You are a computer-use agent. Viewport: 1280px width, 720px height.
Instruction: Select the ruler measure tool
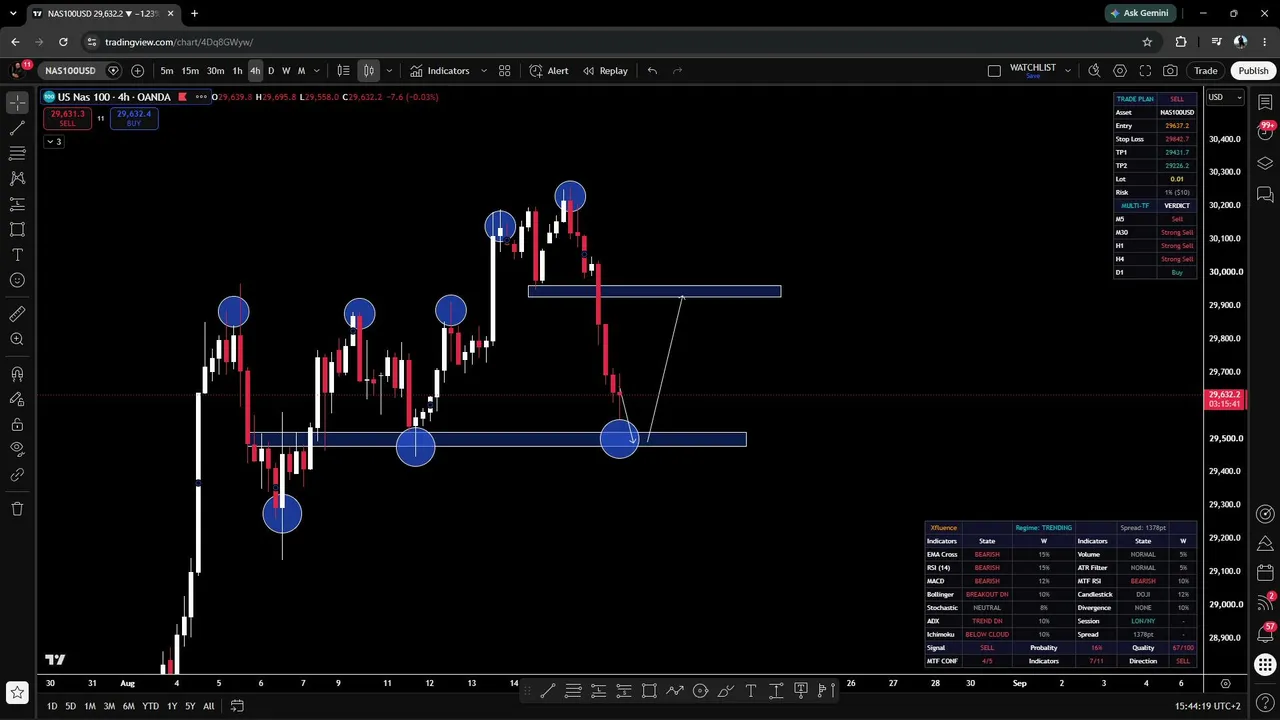click(x=17, y=314)
